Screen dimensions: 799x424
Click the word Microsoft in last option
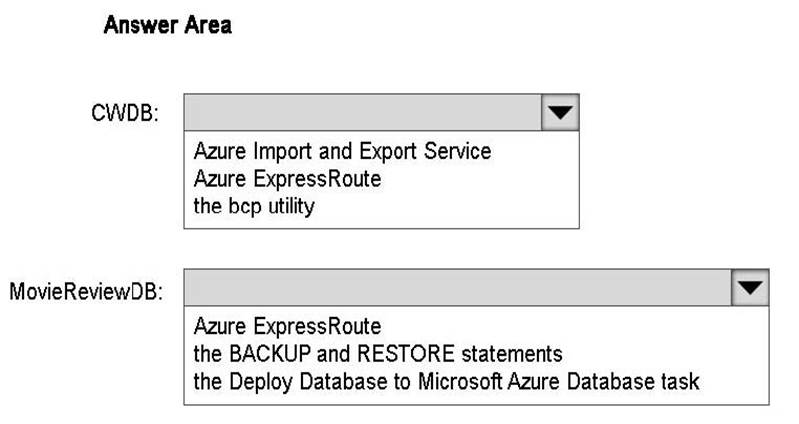[460, 381]
